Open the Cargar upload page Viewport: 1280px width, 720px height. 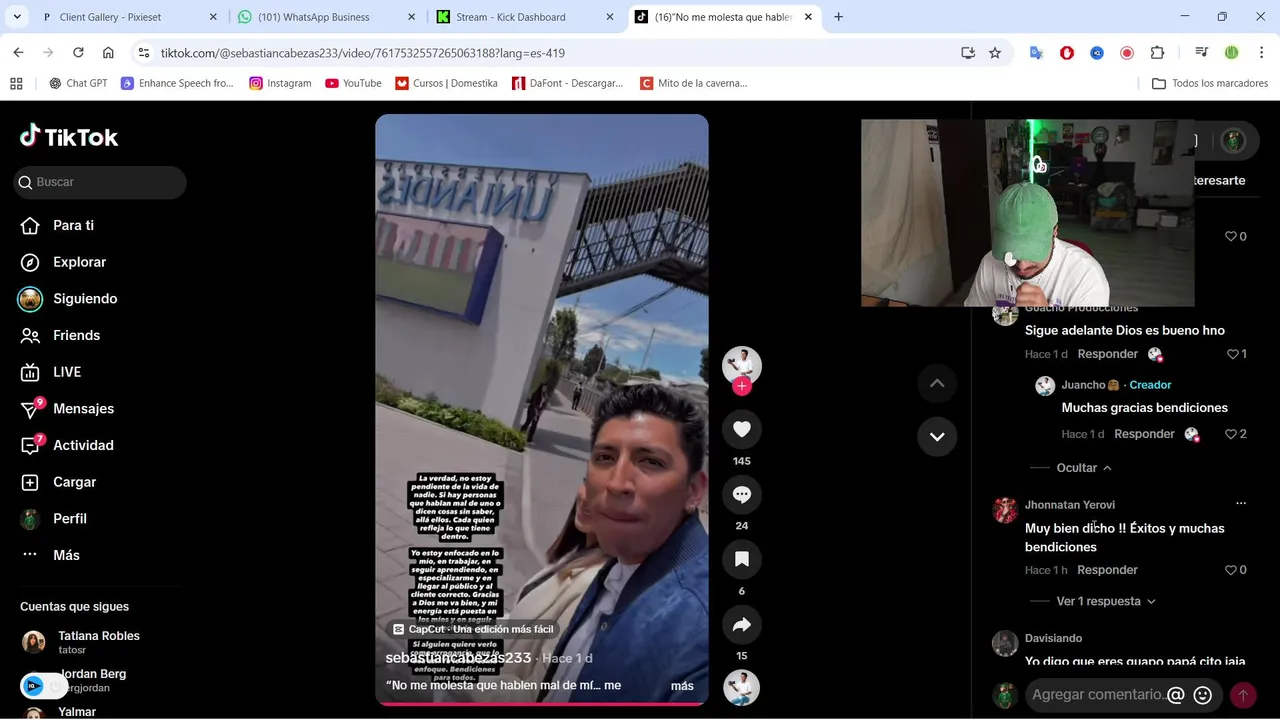58,482
